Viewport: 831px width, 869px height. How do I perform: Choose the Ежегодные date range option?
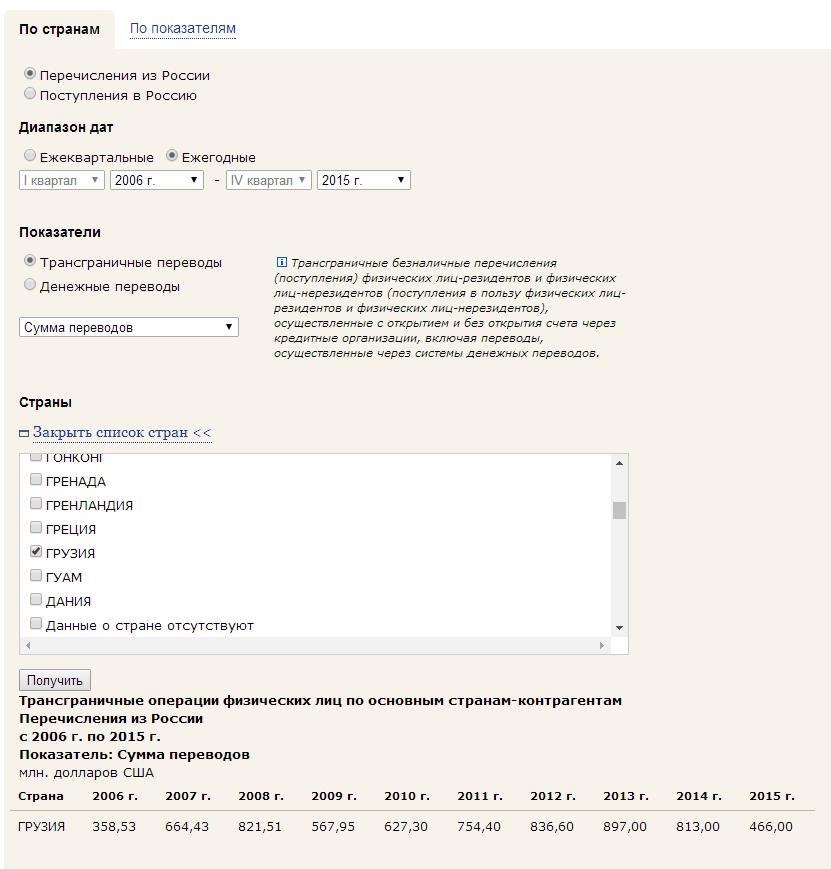(x=172, y=155)
